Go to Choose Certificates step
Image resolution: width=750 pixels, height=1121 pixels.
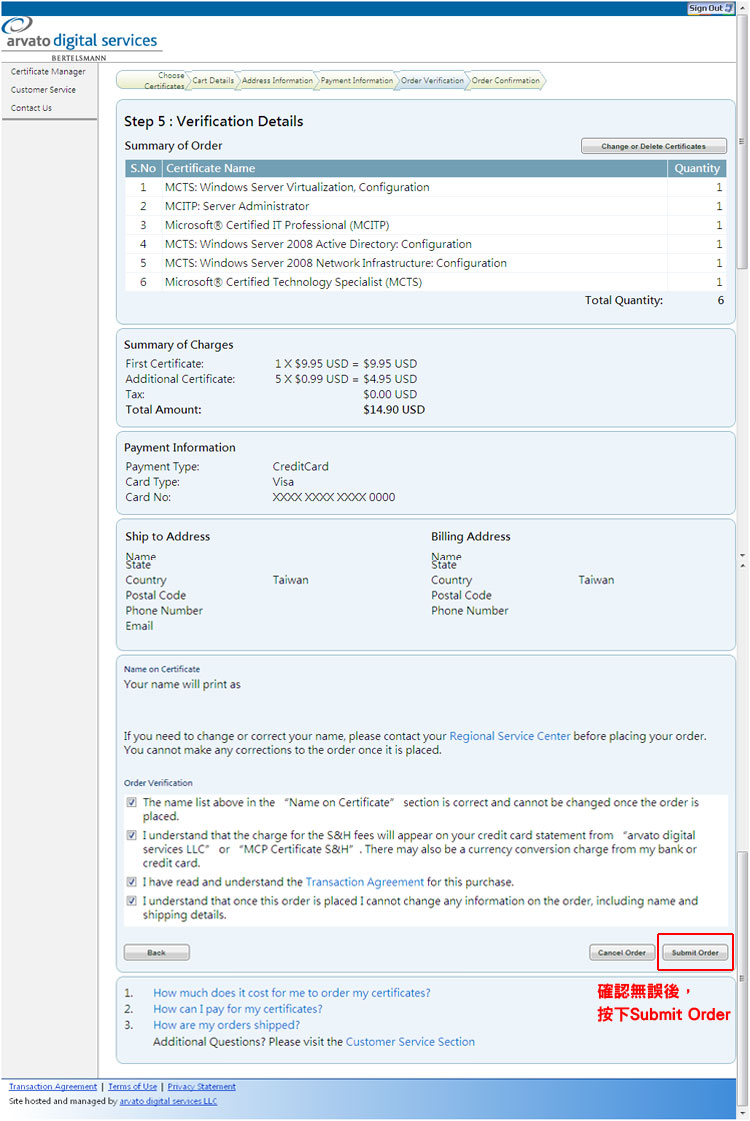[152, 80]
